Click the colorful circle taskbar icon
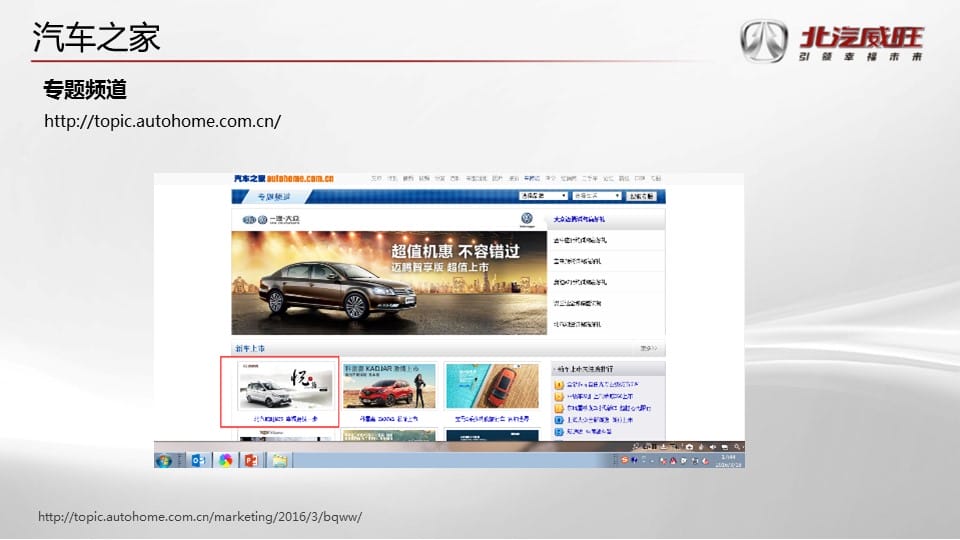The image size is (960, 540). pyautogui.click(x=226, y=460)
